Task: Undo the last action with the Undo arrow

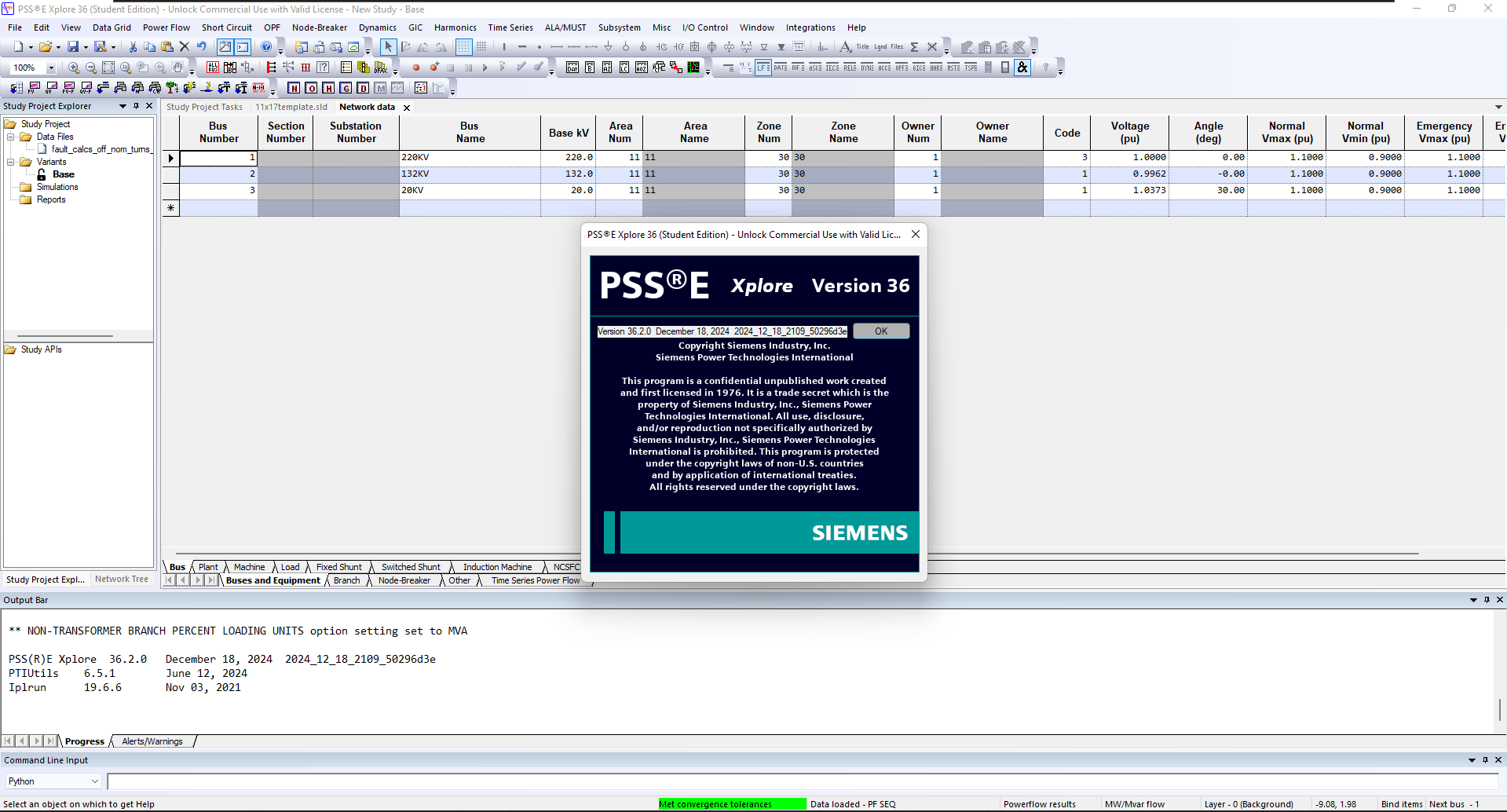Action: tap(202, 47)
